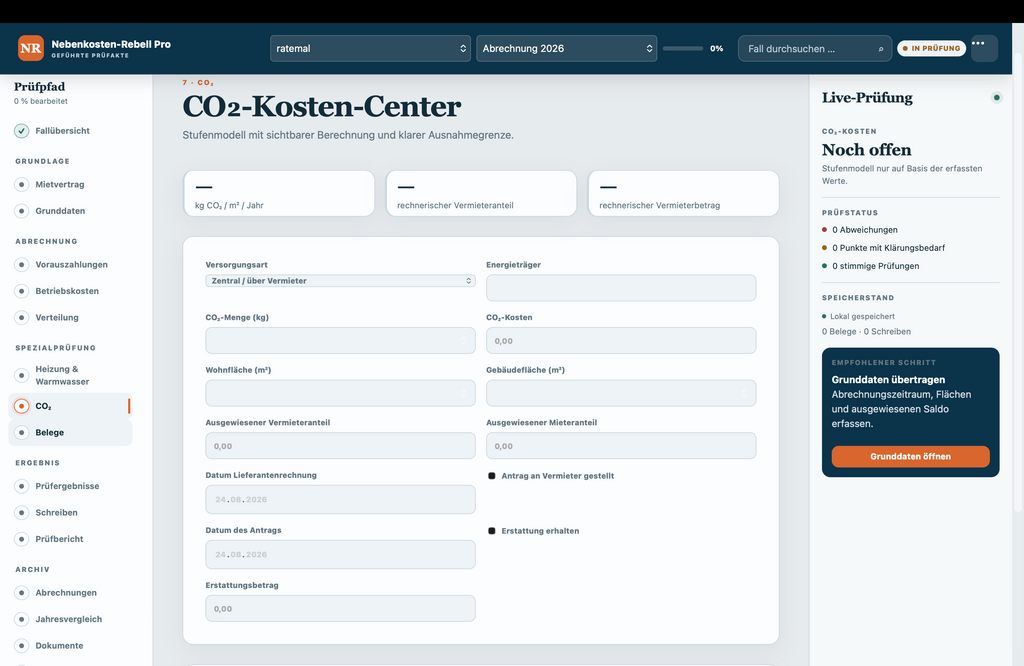The image size is (1024, 666).
Task: Click the Wohnfläche (m²) stepper field
Action: (340, 393)
